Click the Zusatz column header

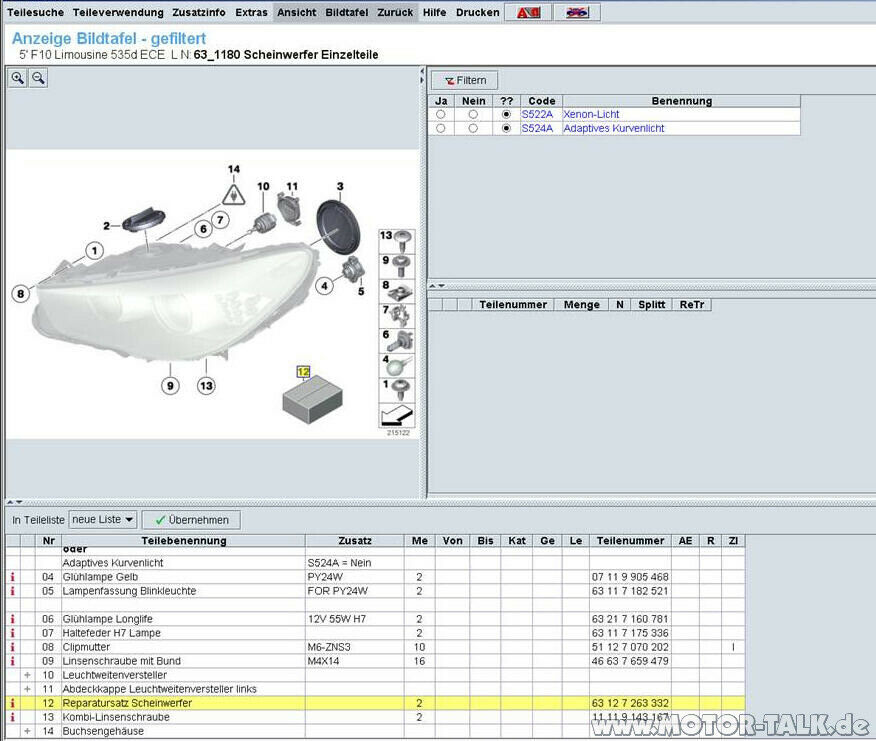(x=355, y=540)
